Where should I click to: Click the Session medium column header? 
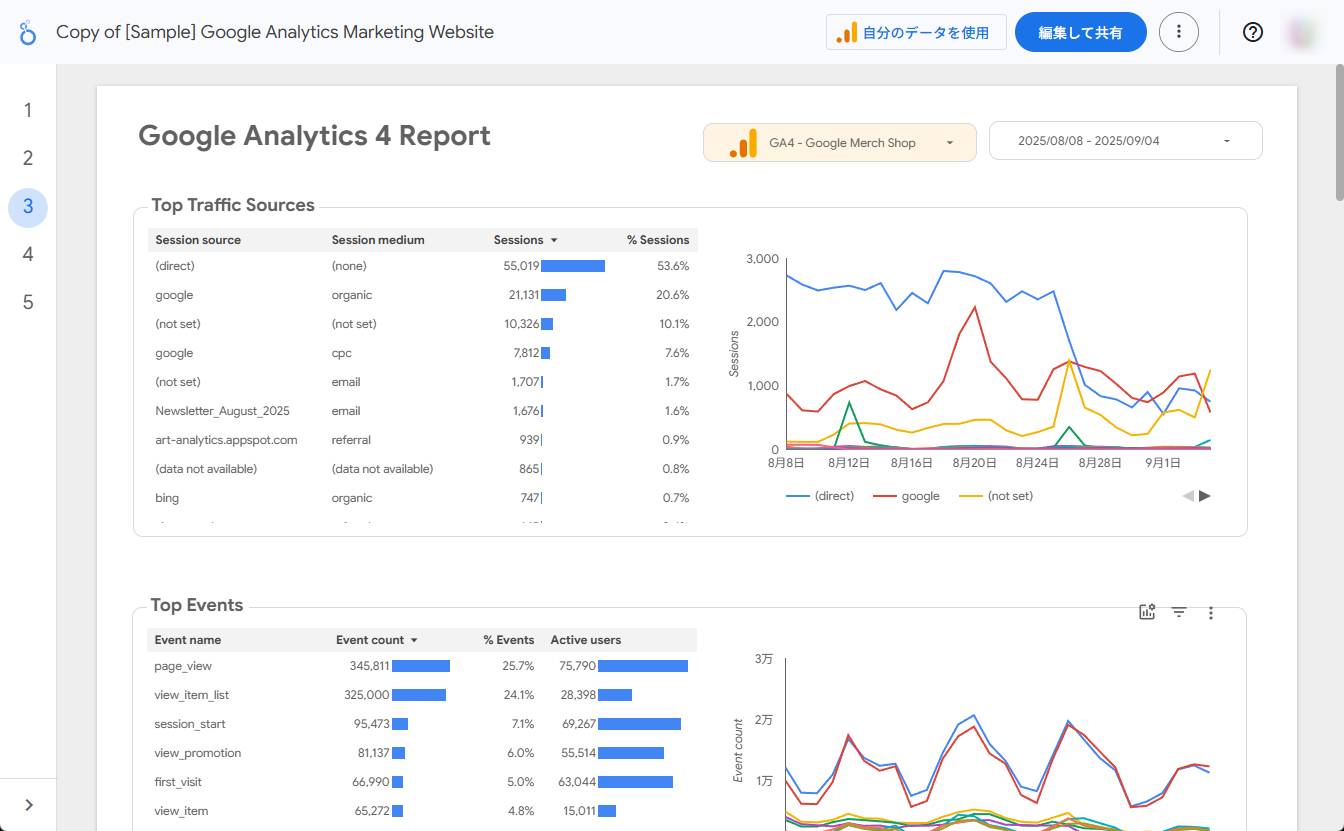[378, 240]
